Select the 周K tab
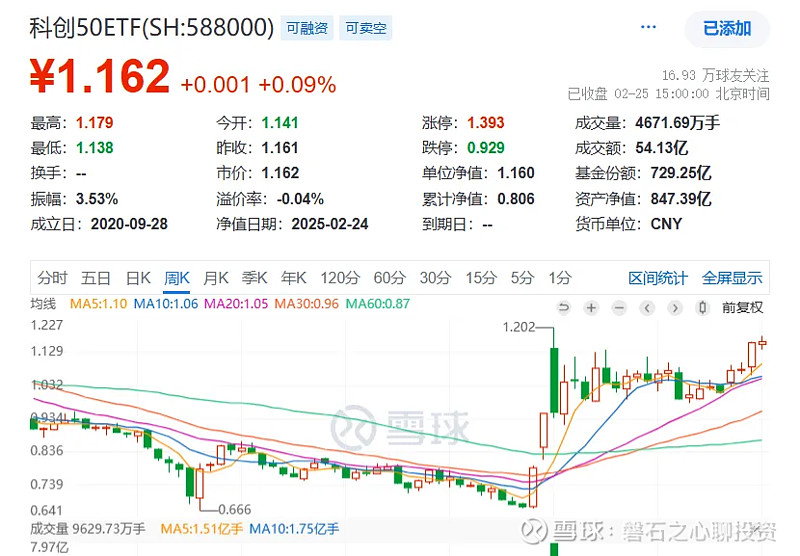 point(177,278)
